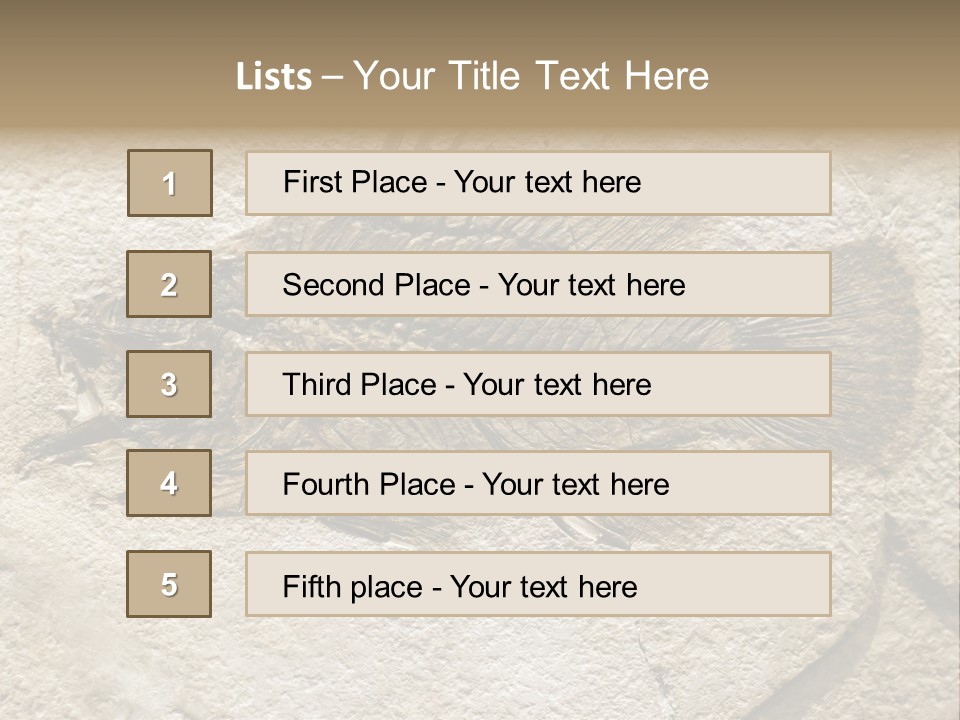
Task: Click the number 3 square
Action: pos(169,384)
